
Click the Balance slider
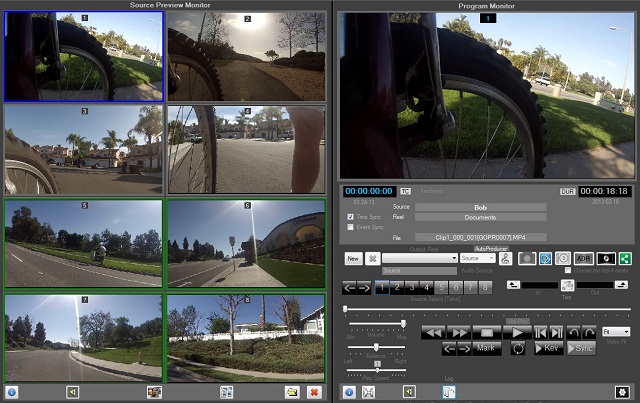coord(376,347)
